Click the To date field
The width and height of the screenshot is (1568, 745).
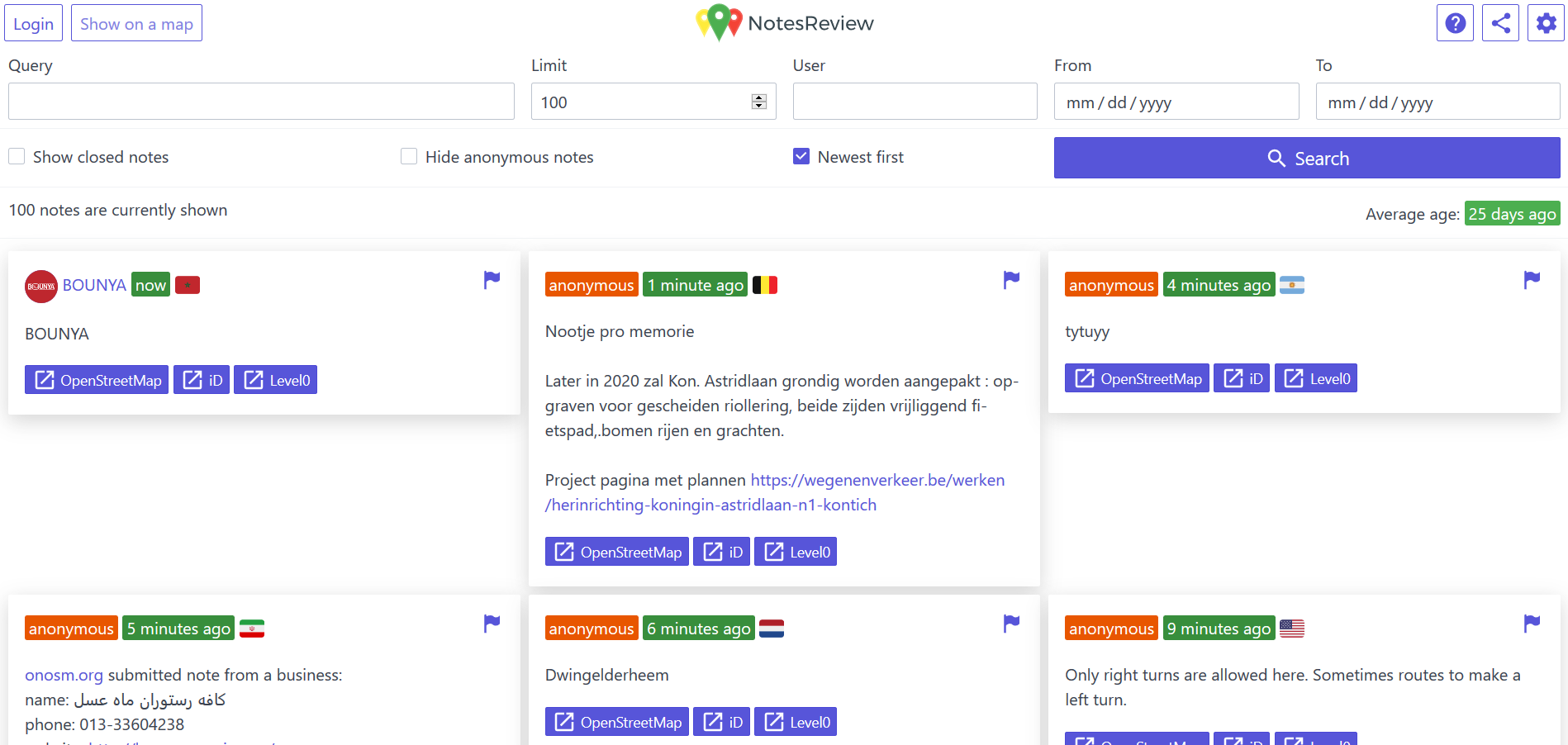pyautogui.click(x=1438, y=102)
